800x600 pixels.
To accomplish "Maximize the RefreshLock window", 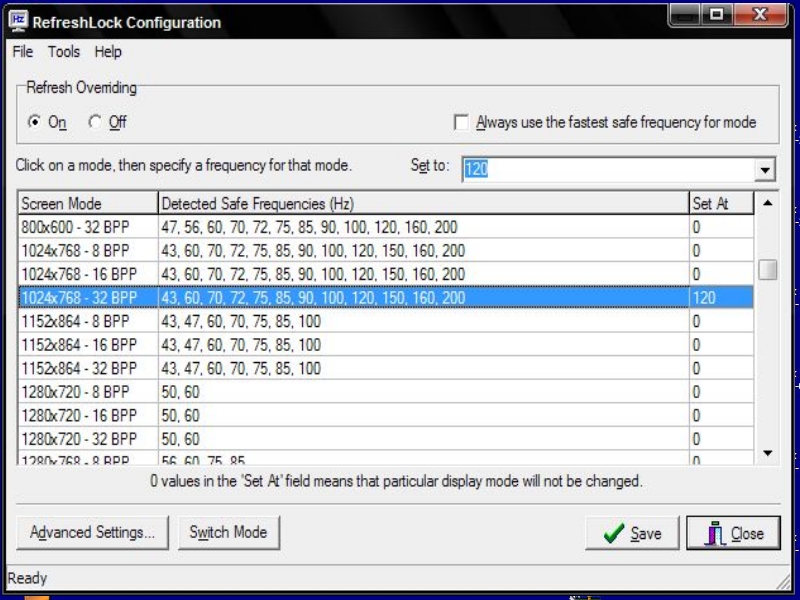I will click(716, 14).
